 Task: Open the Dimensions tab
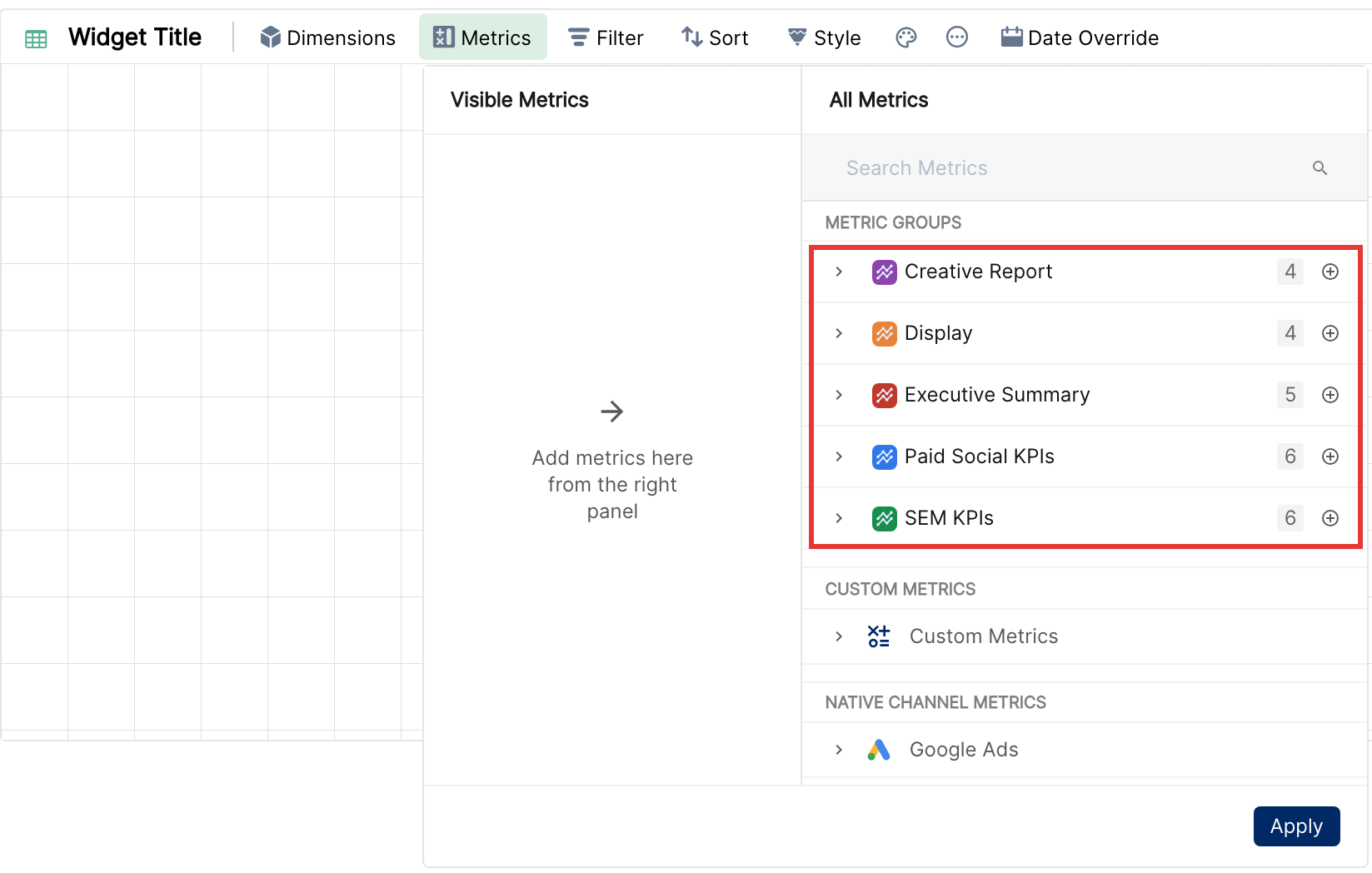tap(328, 37)
